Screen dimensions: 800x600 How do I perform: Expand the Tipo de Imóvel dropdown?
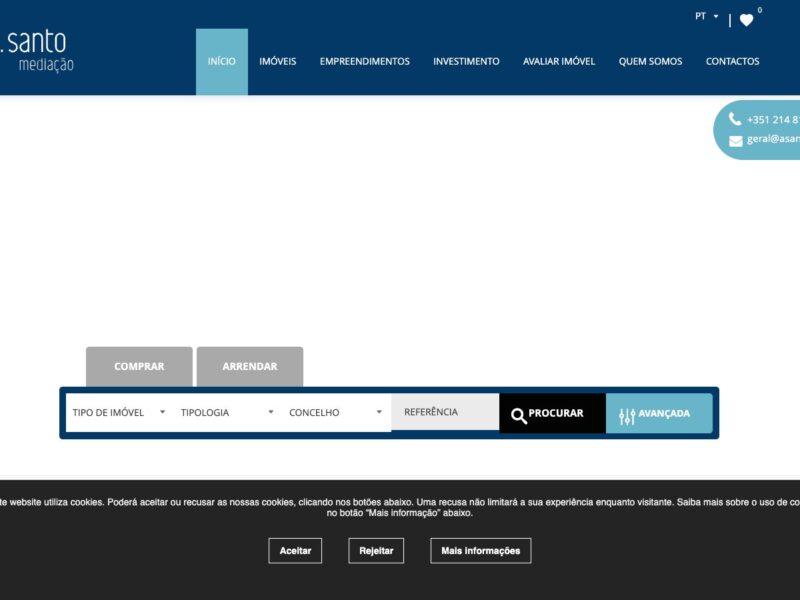pos(119,412)
